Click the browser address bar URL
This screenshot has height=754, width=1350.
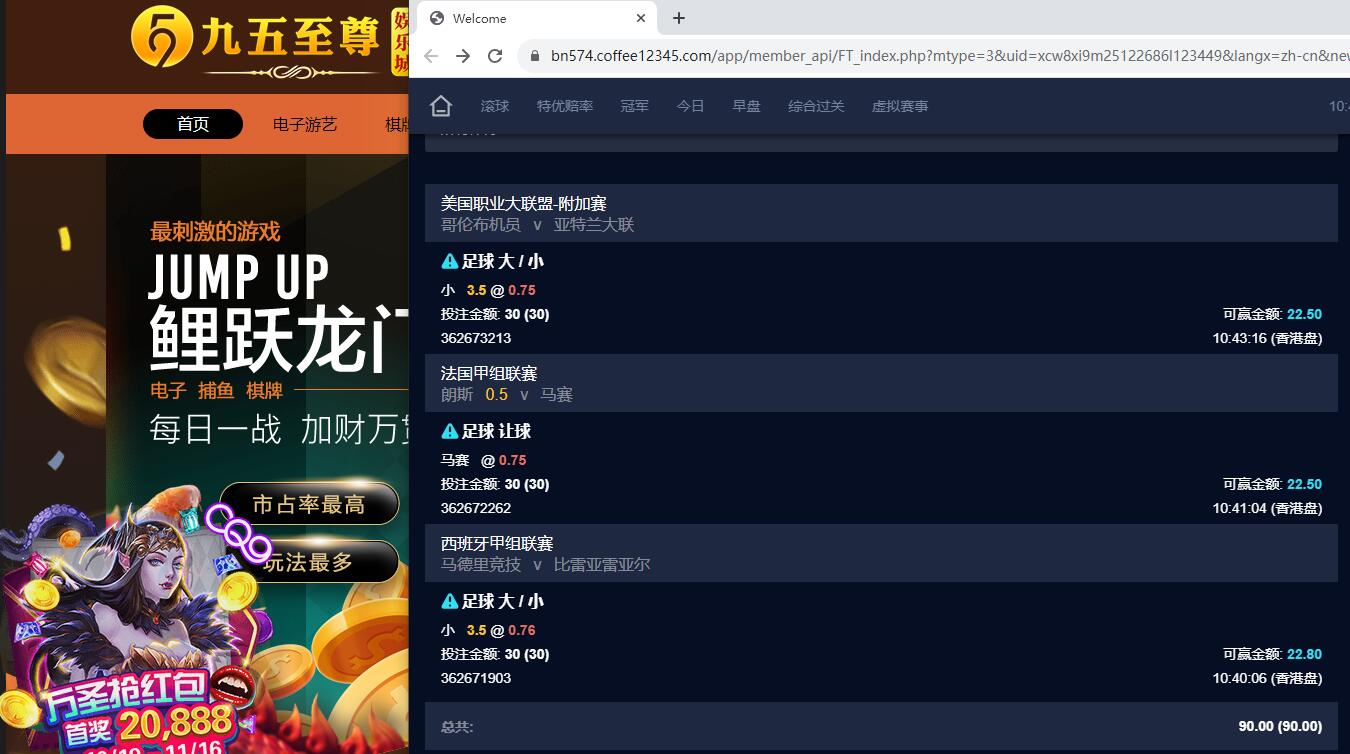click(948, 56)
